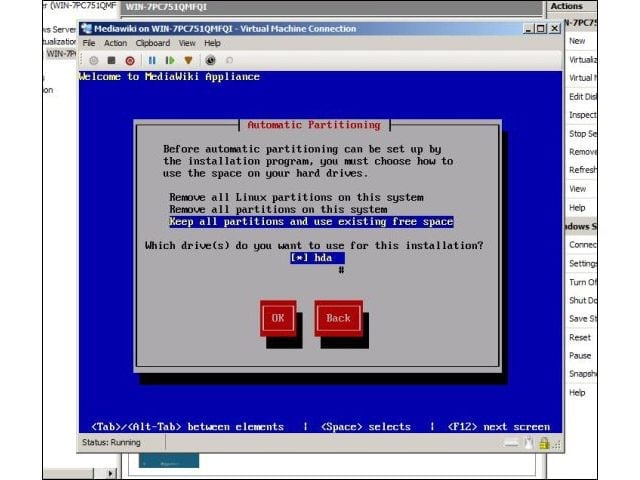Click Reset in the Actions pane

coord(580,338)
